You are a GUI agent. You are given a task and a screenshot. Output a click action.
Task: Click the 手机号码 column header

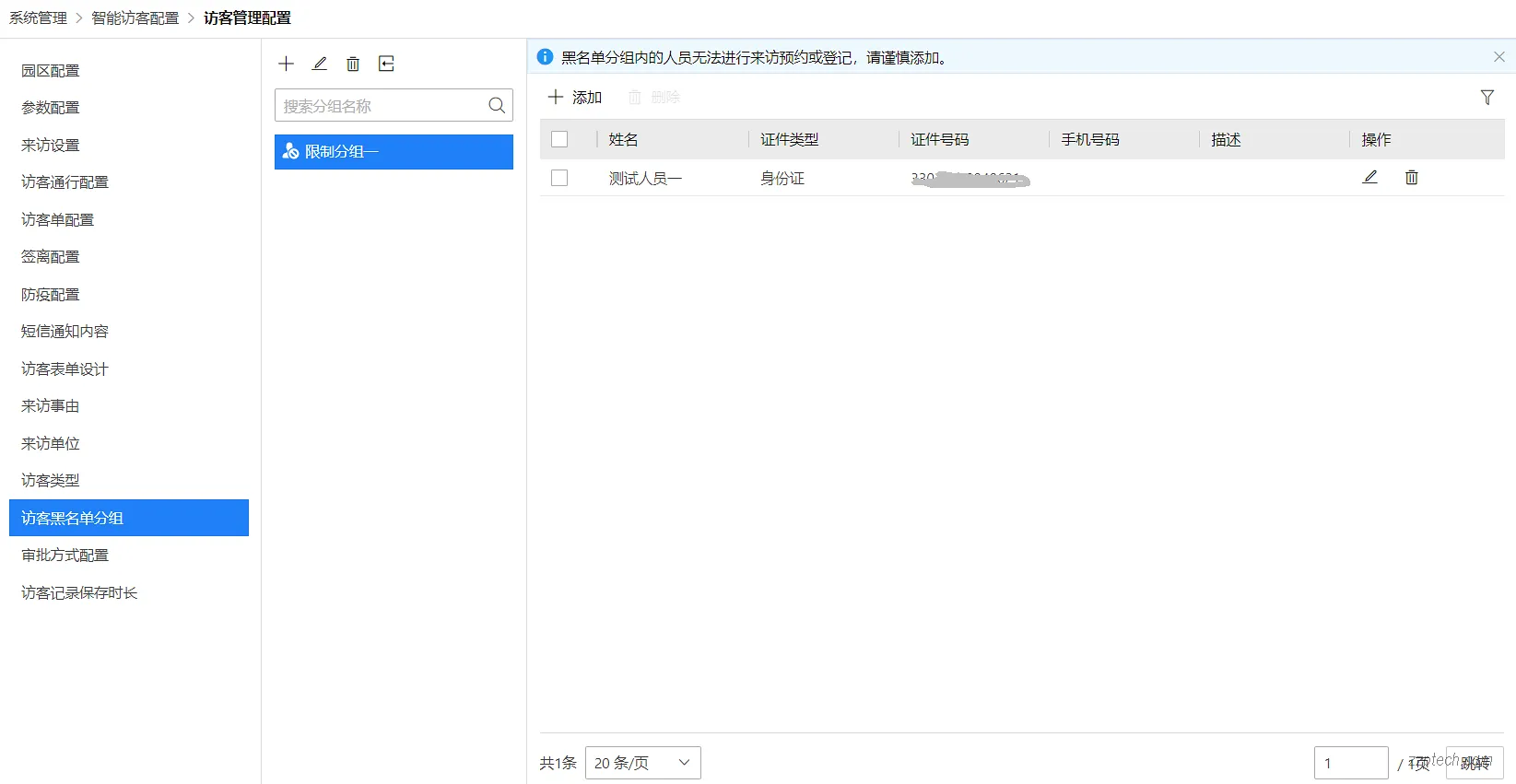tap(1089, 139)
